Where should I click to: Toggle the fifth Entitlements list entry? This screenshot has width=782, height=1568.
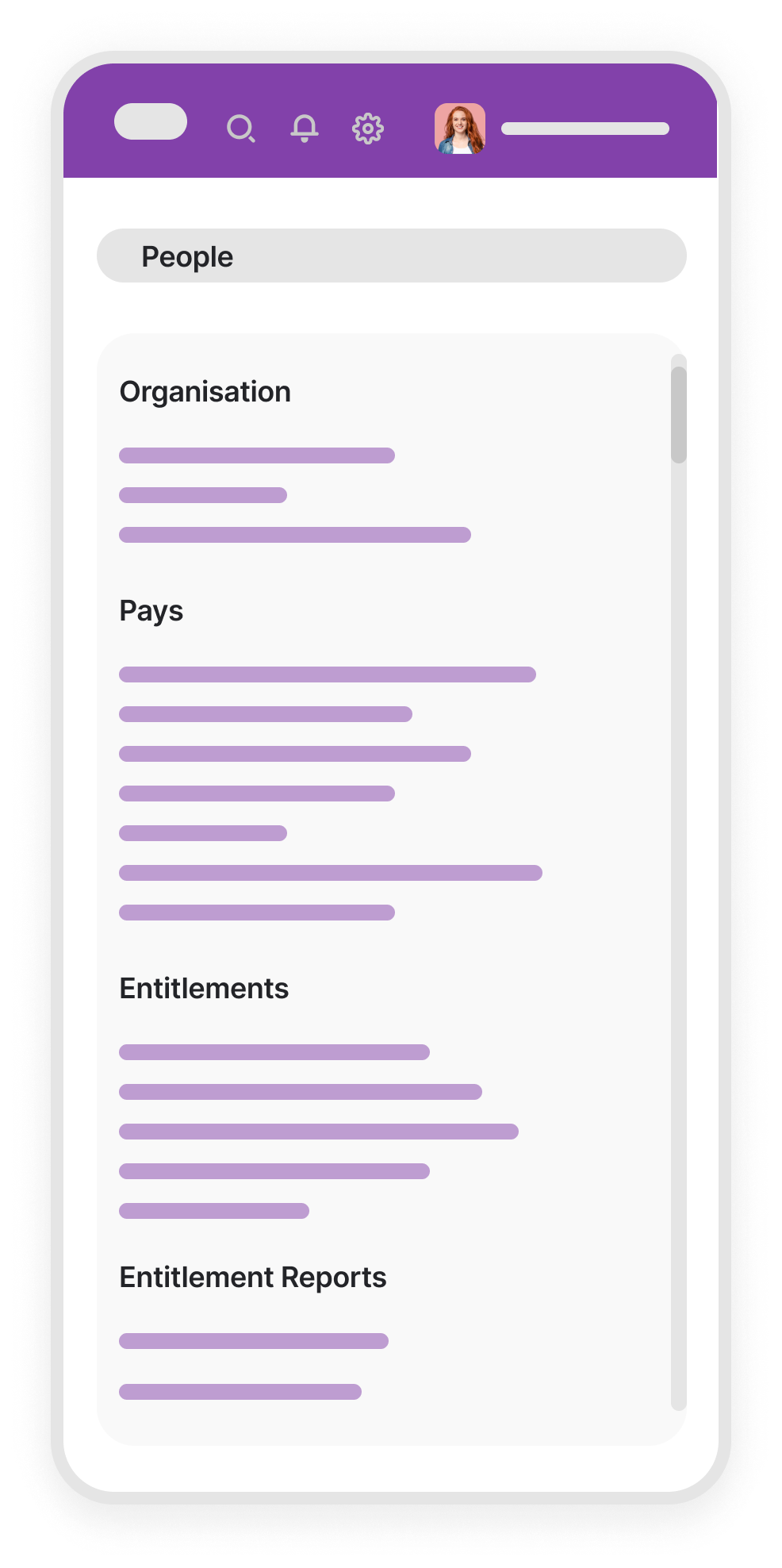214,1211
